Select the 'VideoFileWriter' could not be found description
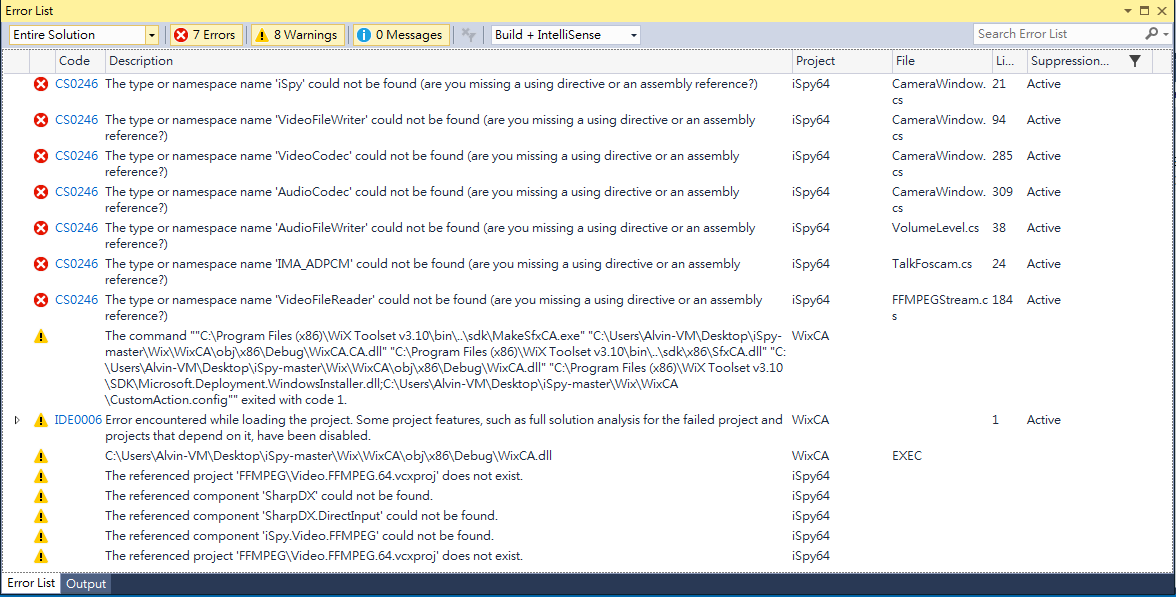The width and height of the screenshot is (1176, 597). [x=430, y=128]
